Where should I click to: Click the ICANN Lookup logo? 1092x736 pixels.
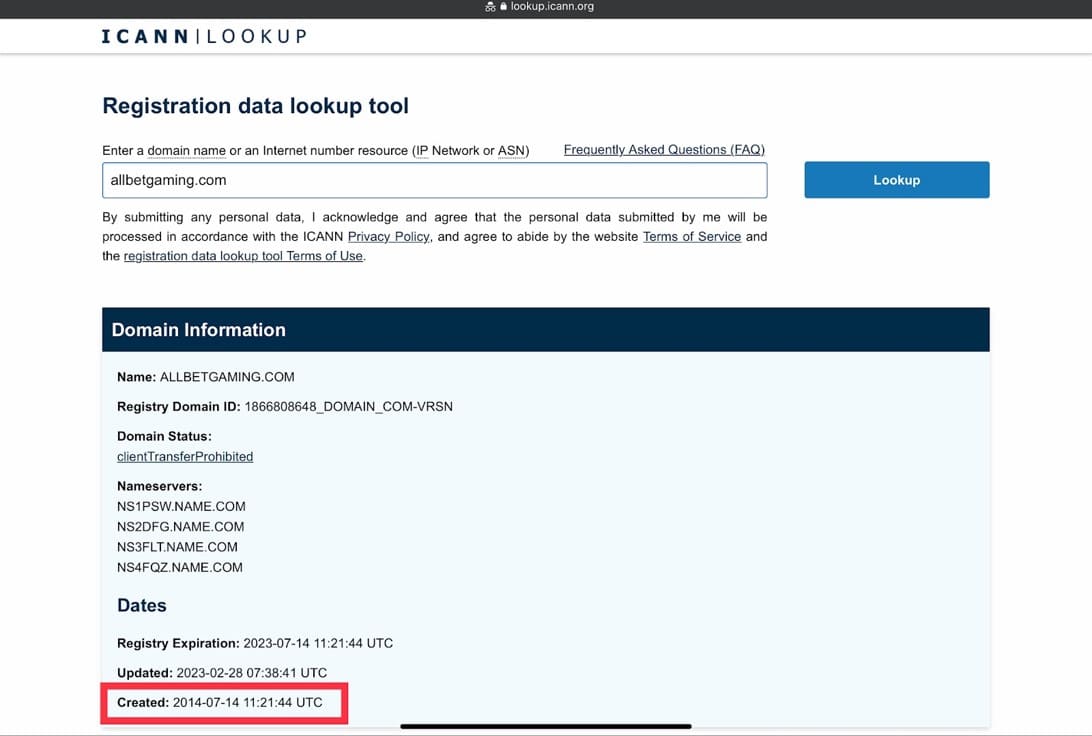pyautogui.click(x=204, y=36)
